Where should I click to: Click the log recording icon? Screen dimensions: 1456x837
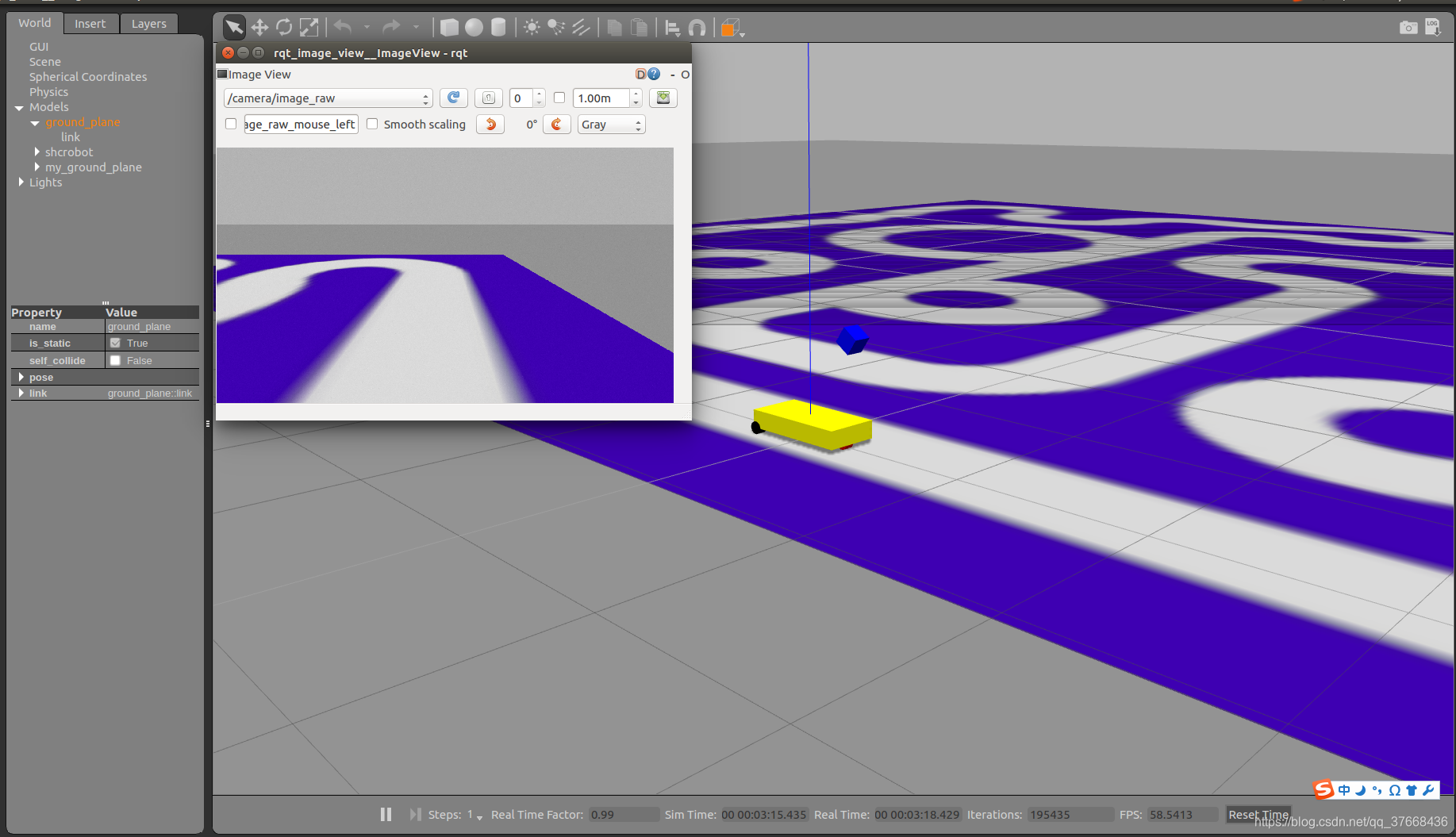pyautogui.click(x=1433, y=28)
